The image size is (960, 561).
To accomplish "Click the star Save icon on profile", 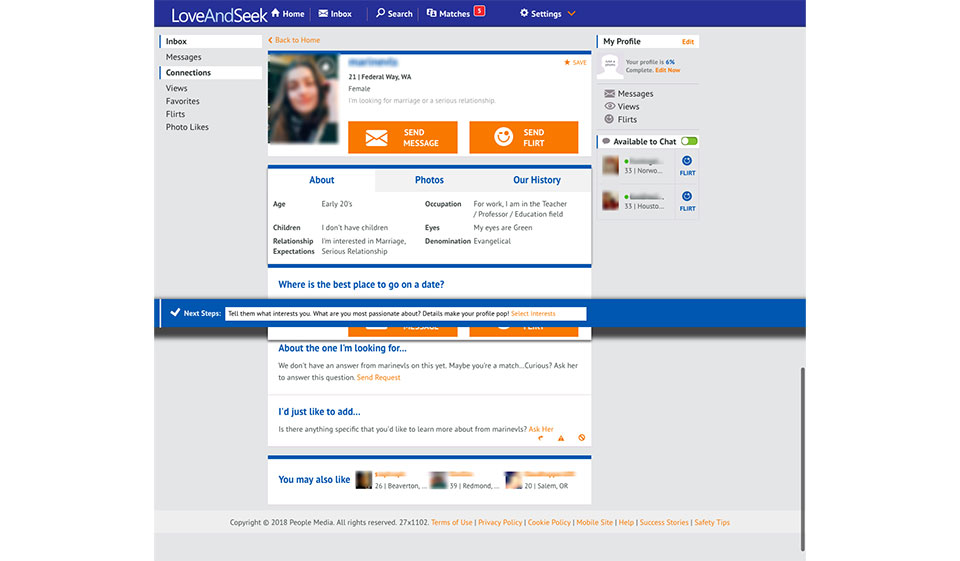I will 567,62.
